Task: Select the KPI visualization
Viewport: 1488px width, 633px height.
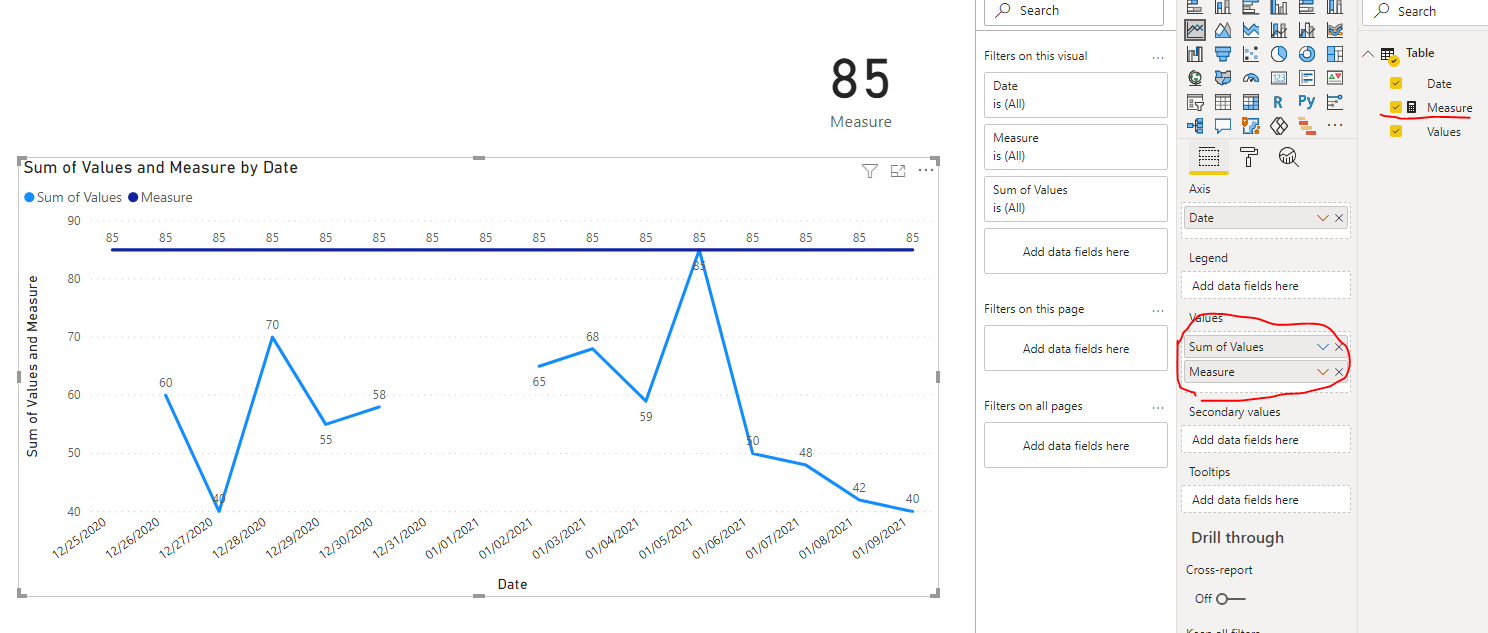Action: click(x=1335, y=78)
